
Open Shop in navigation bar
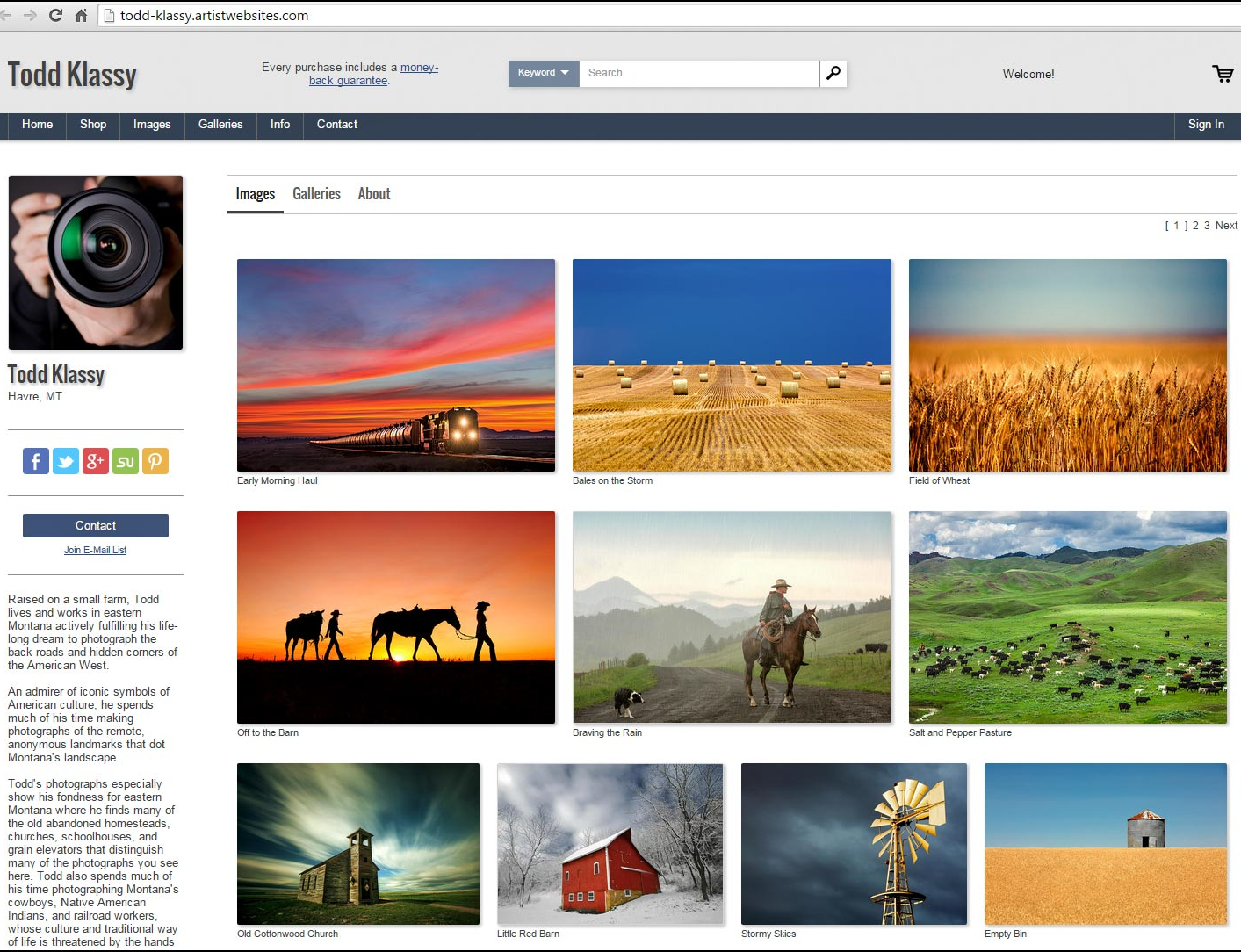(x=93, y=125)
